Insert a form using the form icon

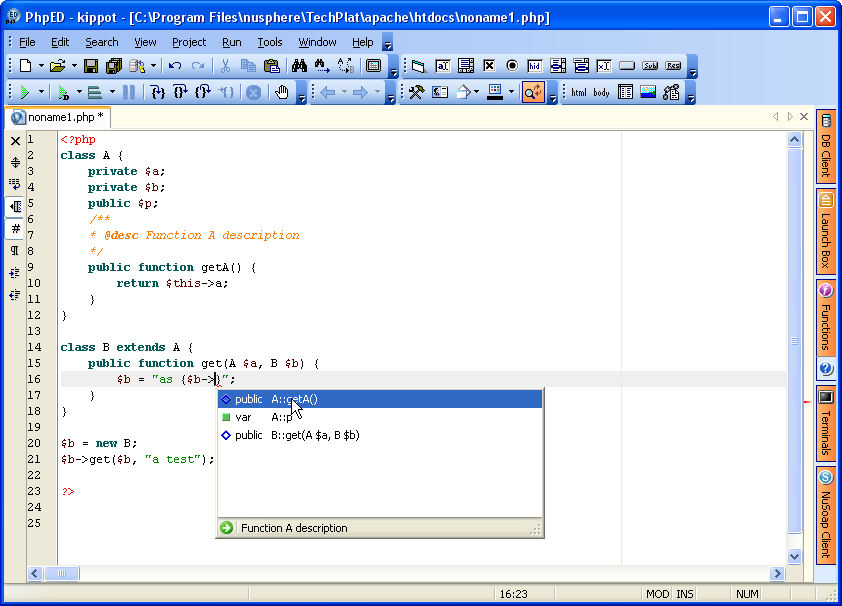(418, 66)
